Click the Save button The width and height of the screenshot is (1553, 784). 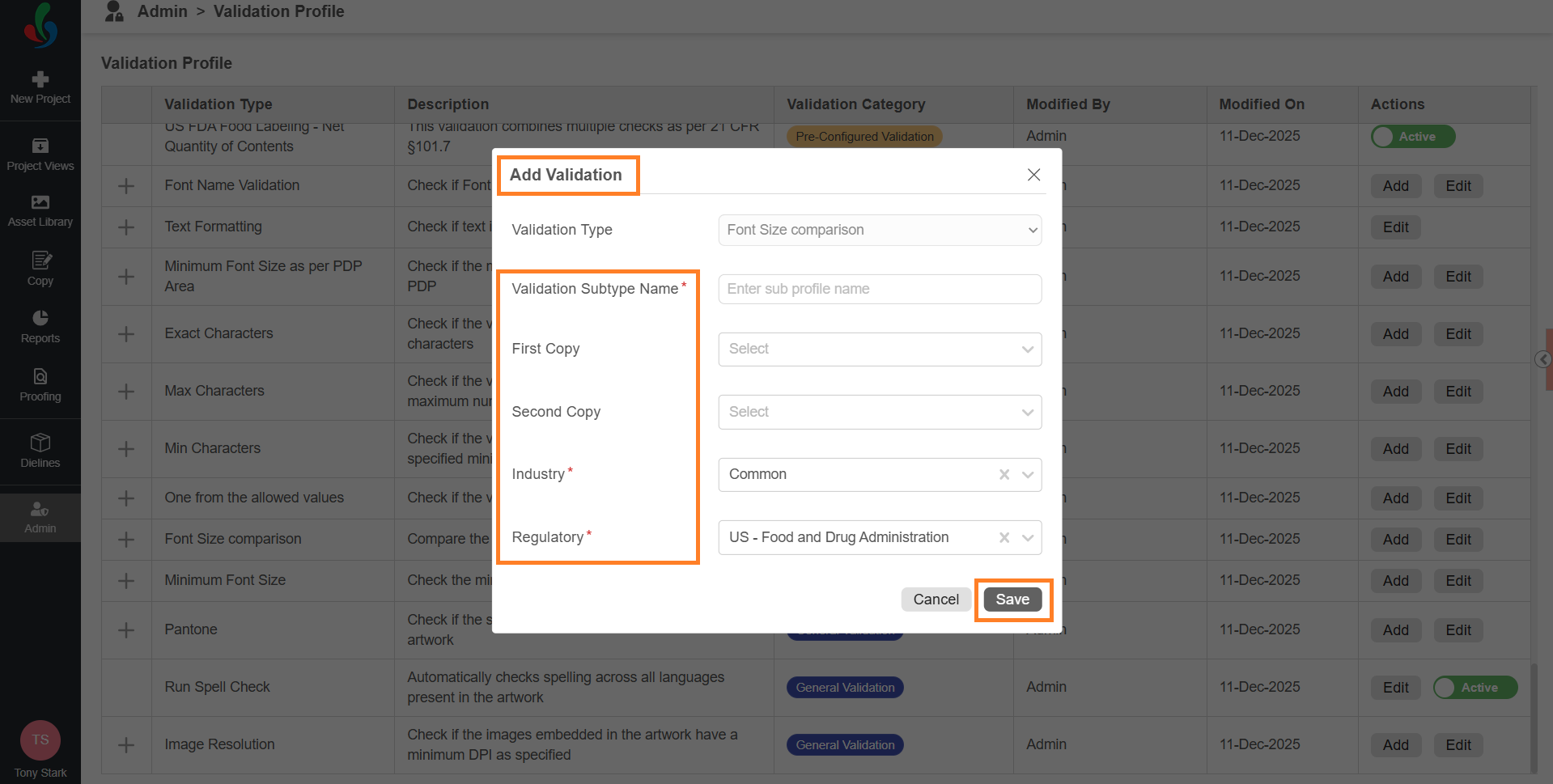(x=1012, y=600)
